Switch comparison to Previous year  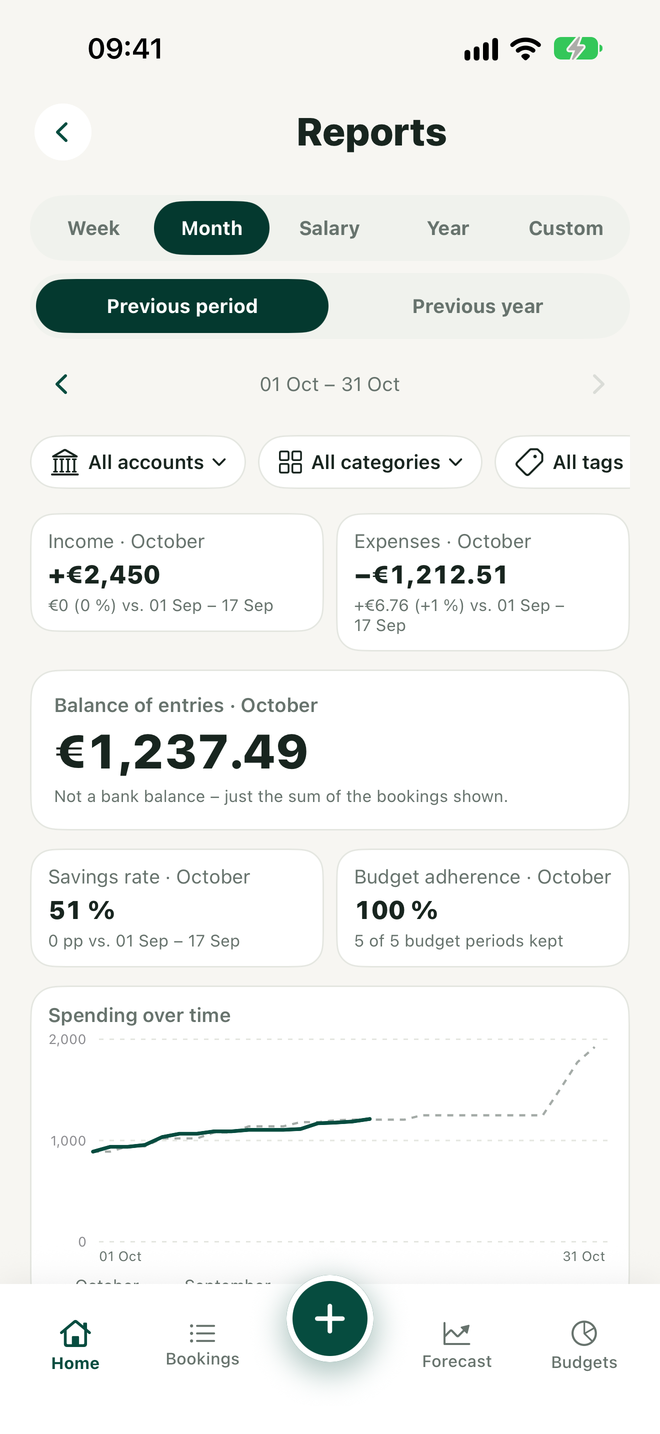click(x=478, y=306)
